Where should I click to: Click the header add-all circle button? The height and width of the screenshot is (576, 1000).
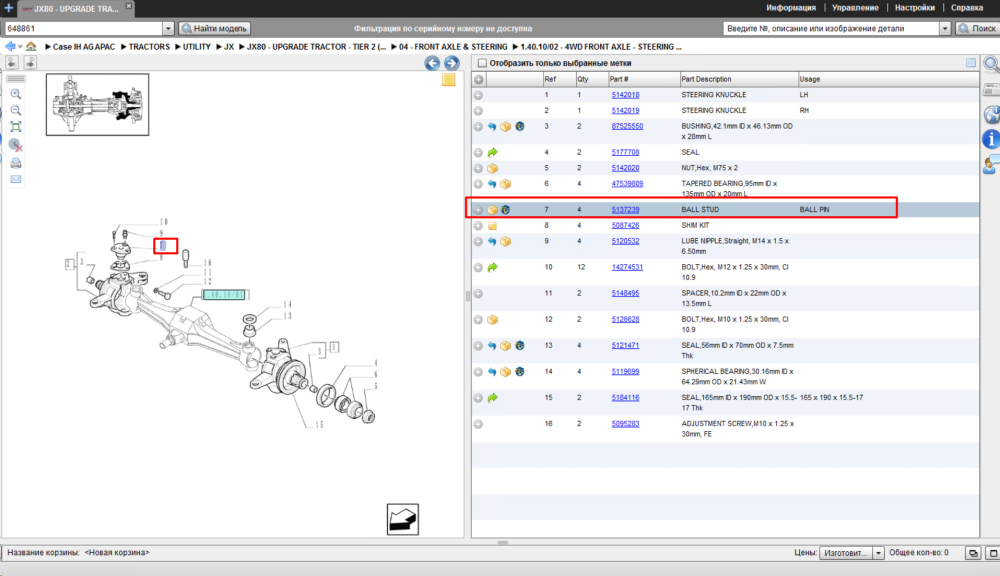point(478,80)
